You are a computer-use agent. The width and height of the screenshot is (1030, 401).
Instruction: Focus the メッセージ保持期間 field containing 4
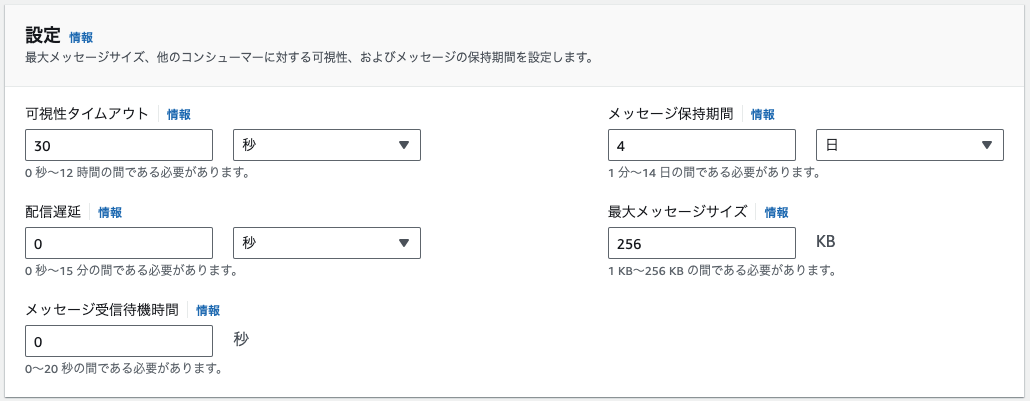coord(702,145)
